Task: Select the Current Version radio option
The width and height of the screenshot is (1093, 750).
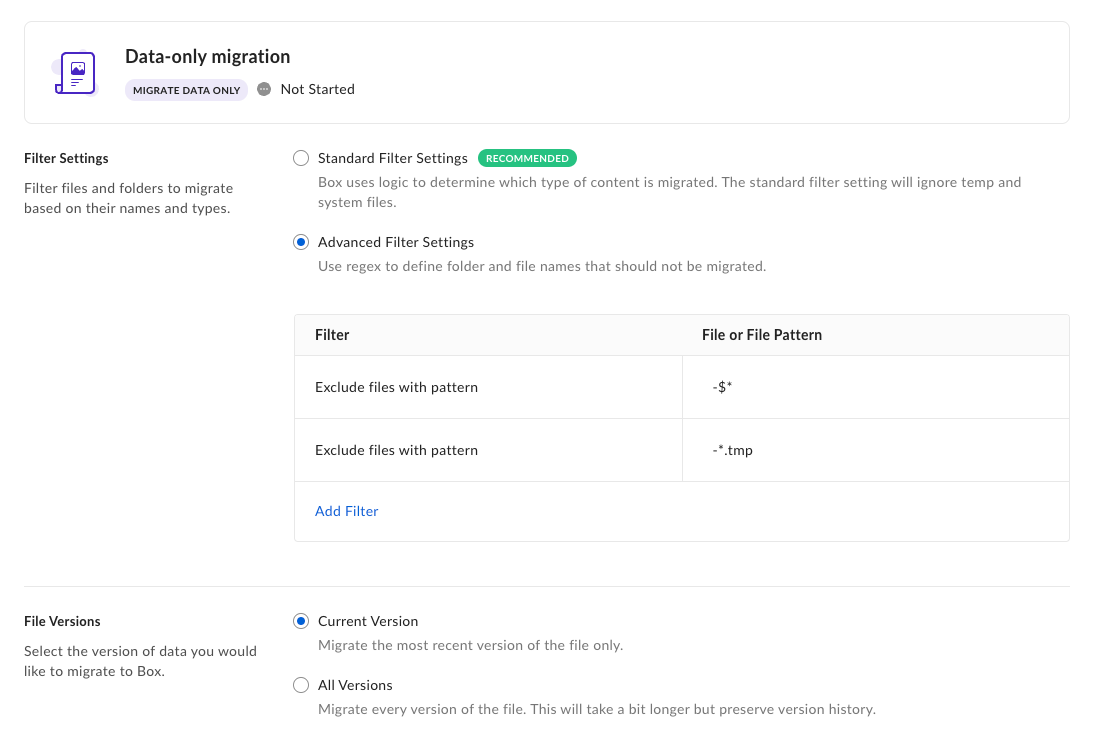Action: pyautogui.click(x=301, y=621)
